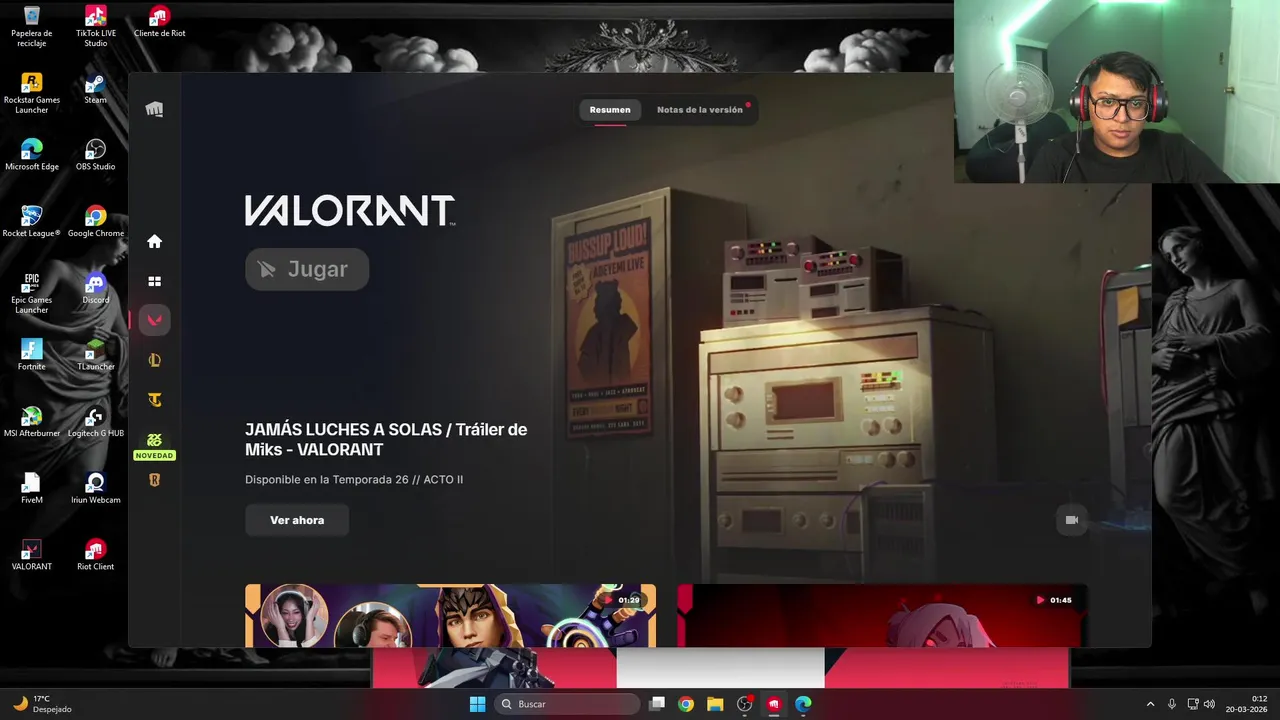
Task: Open Cliente de Riot desktop icon
Action: 159,22
